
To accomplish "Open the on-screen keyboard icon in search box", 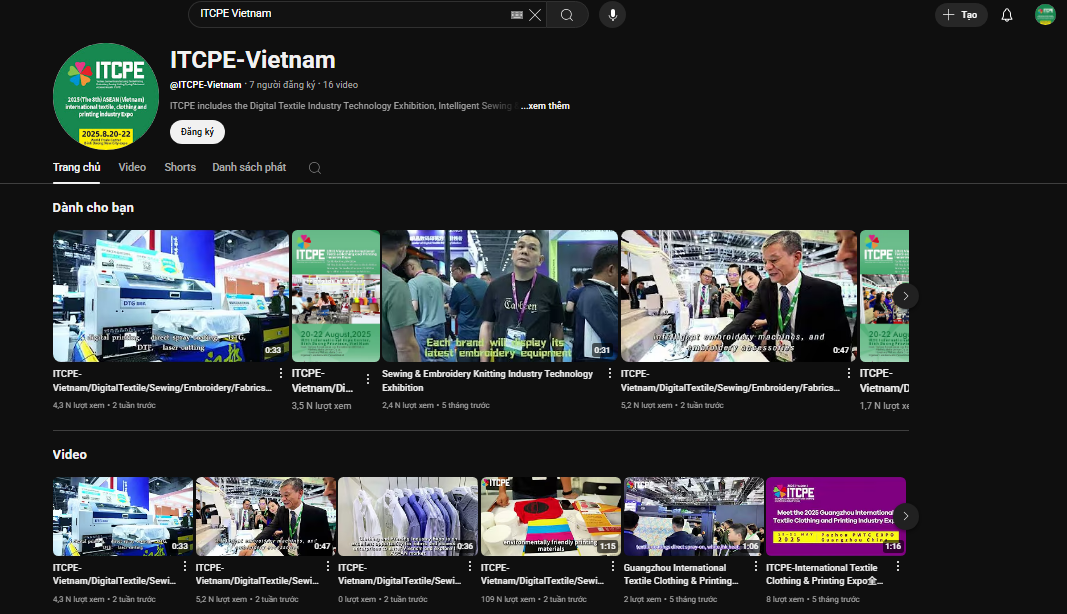I will click(x=516, y=15).
